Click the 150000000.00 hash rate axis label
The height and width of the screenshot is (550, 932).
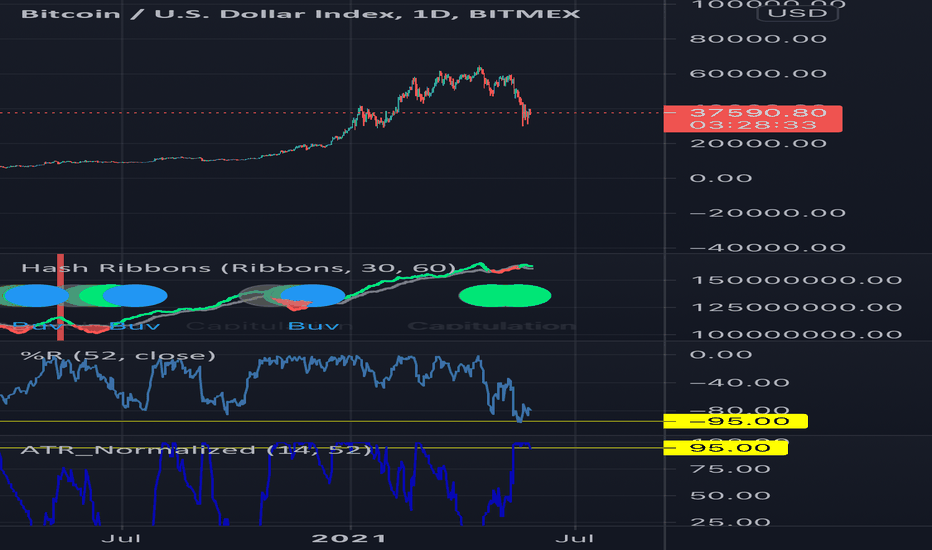pyautogui.click(x=797, y=280)
